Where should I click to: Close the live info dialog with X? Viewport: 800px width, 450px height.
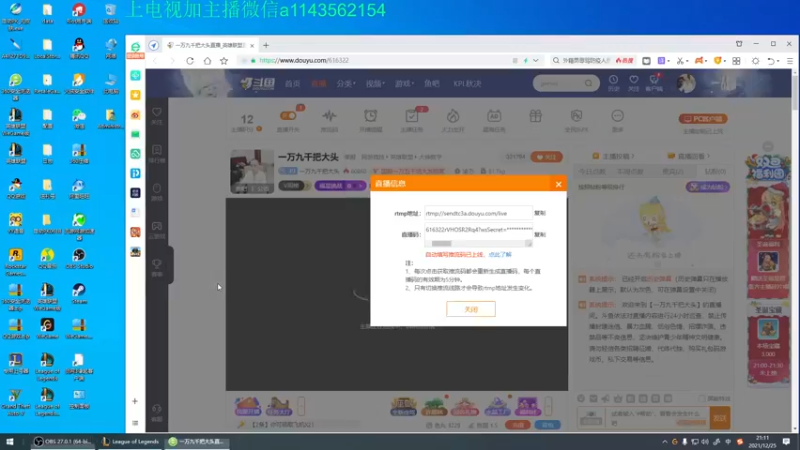(x=558, y=184)
